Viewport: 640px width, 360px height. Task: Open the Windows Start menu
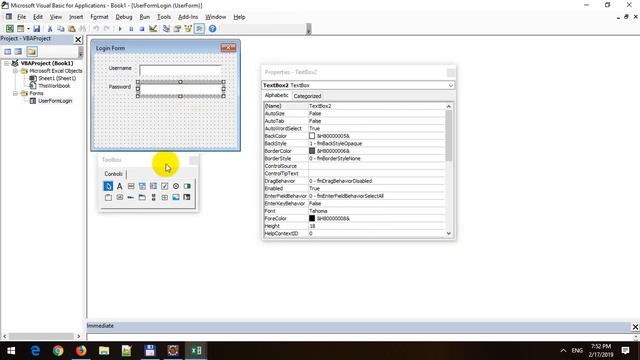[x=11, y=351]
